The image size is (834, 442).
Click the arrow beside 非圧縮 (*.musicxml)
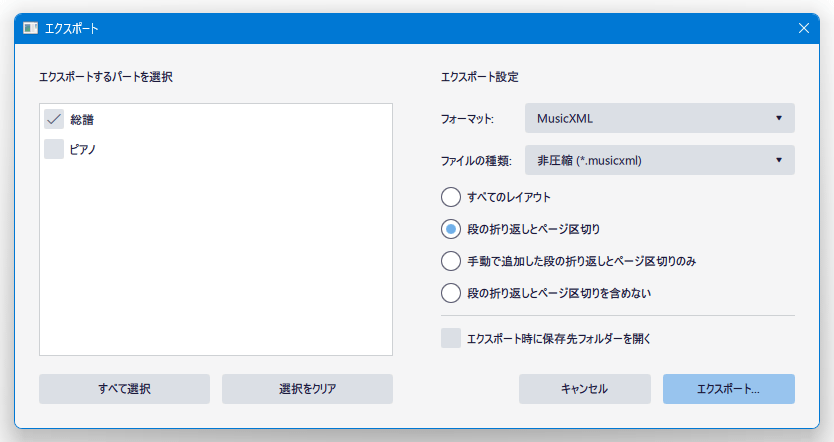tap(779, 160)
